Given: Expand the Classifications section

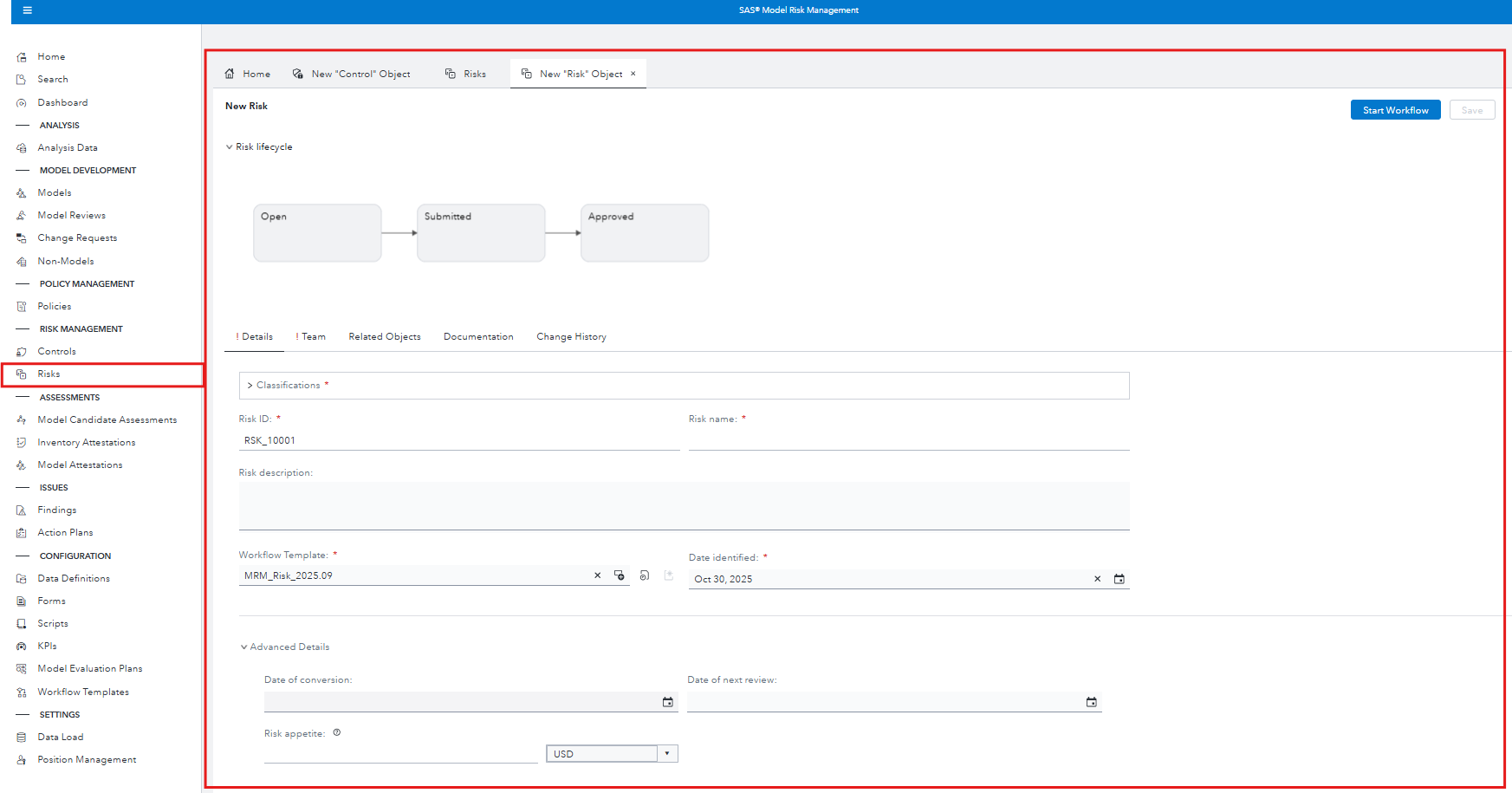Looking at the screenshot, I should pos(250,385).
